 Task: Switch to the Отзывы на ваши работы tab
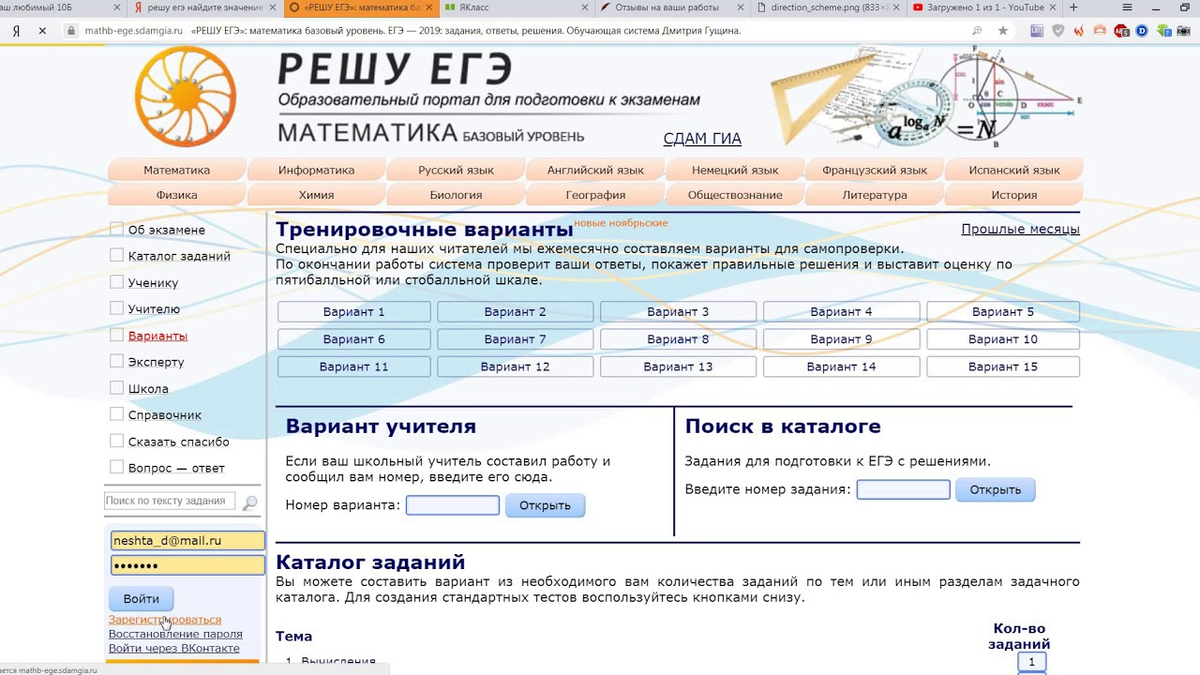click(x=672, y=7)
